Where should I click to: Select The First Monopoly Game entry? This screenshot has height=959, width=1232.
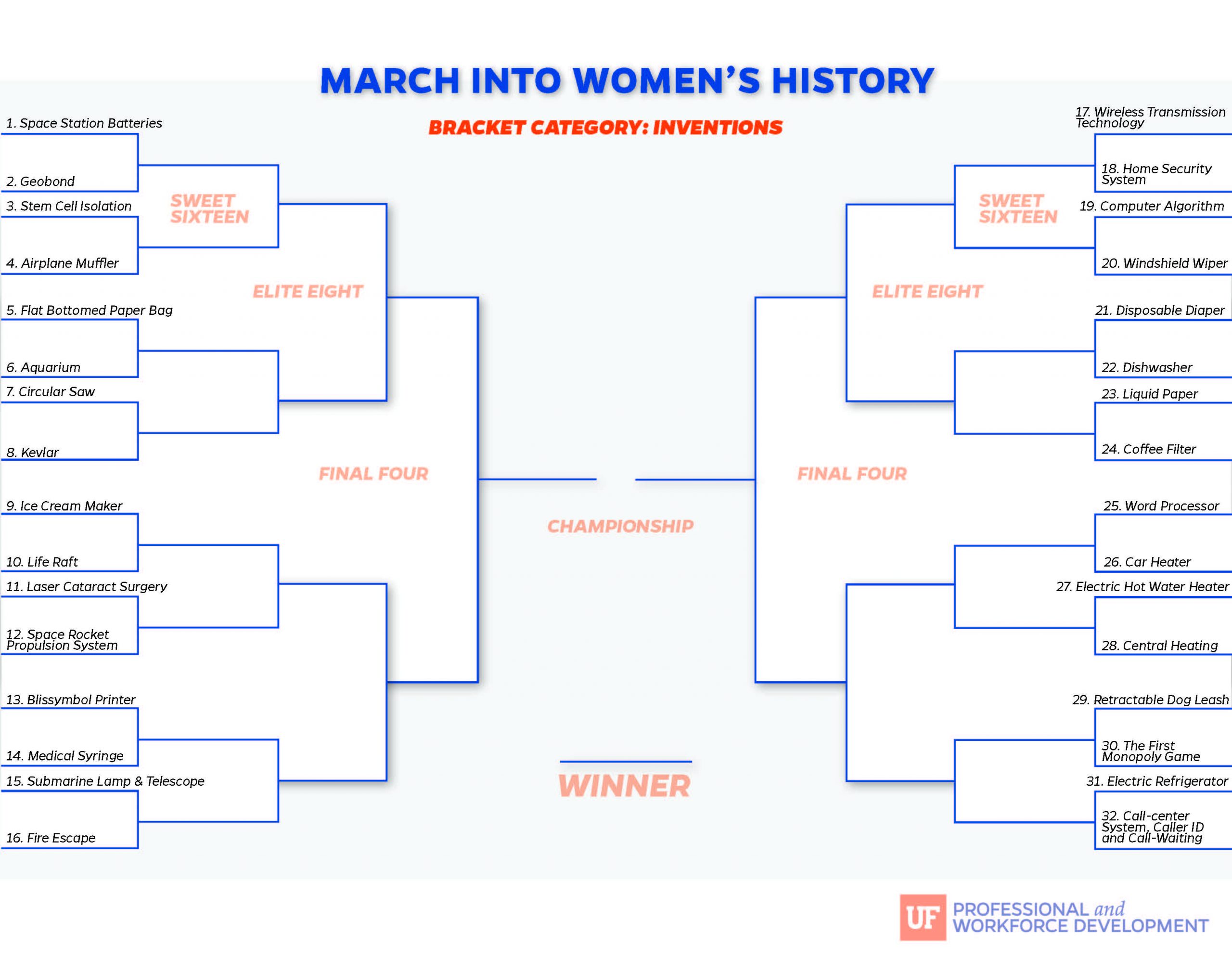pos(1151,752)
